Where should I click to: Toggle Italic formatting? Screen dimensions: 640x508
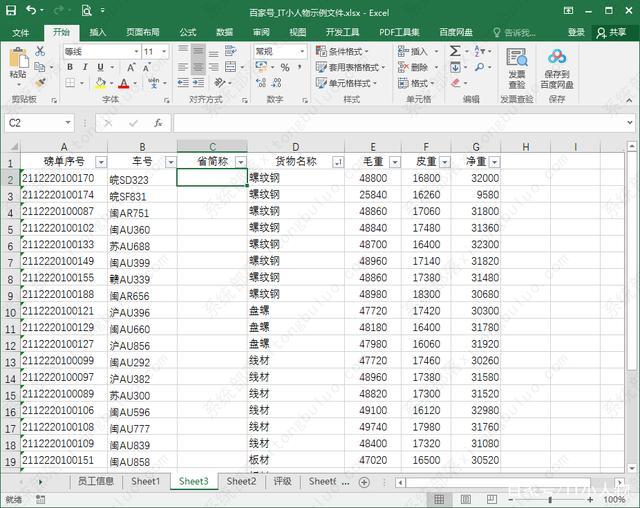tap(85, 67)
